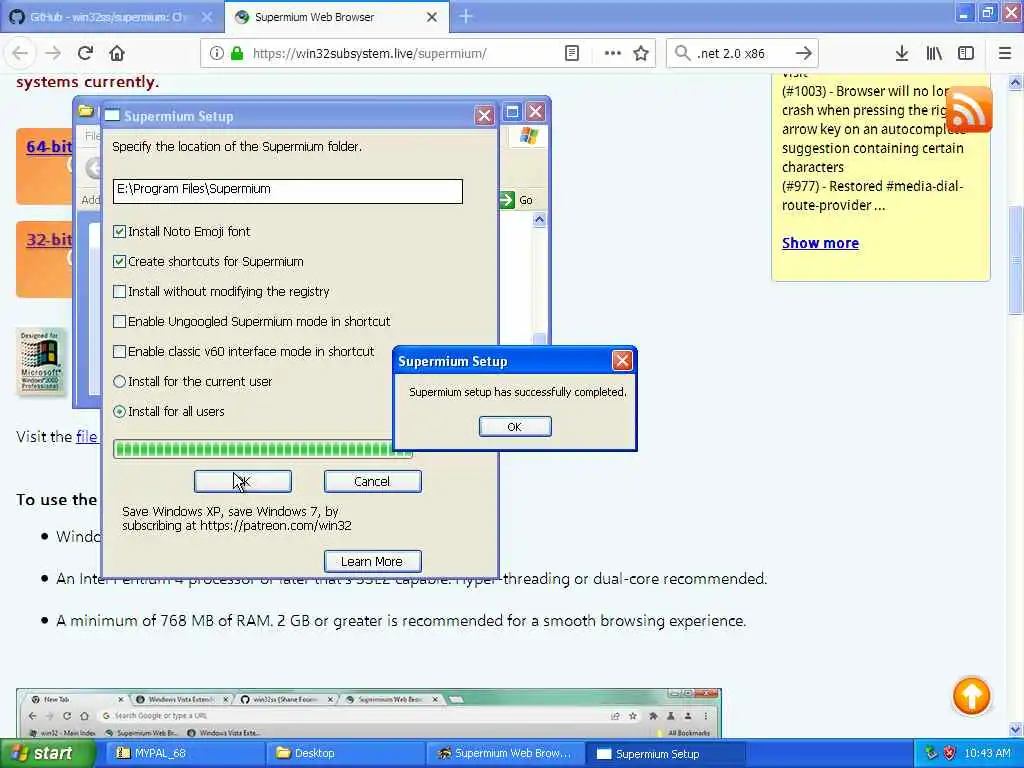Select the Supermium Web Browser tab
1024x768 pixels.
[336, 17]
